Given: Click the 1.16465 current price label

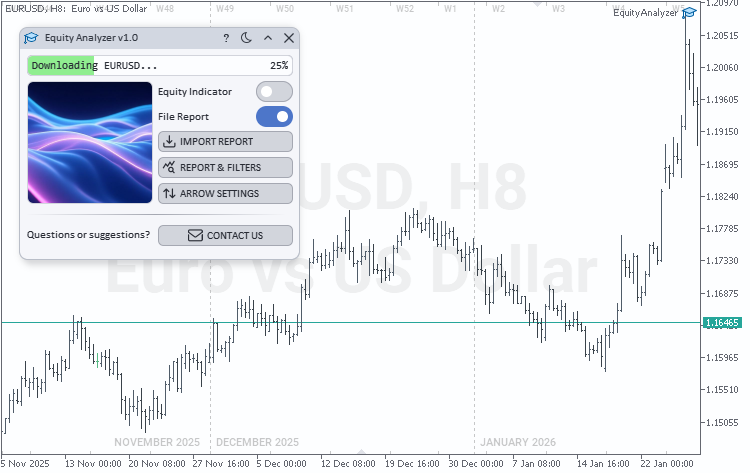Looking at the screenshot, I should pyautogui.click(x=722, y=323).
